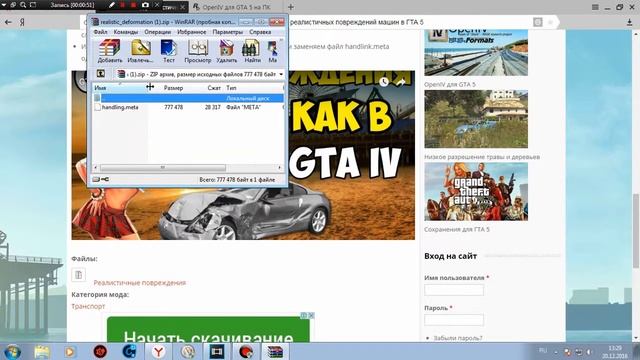Screen dimensions: 640x360
Task: Open the OpenIV для GTA 5 link
Action: coord(450,84)
